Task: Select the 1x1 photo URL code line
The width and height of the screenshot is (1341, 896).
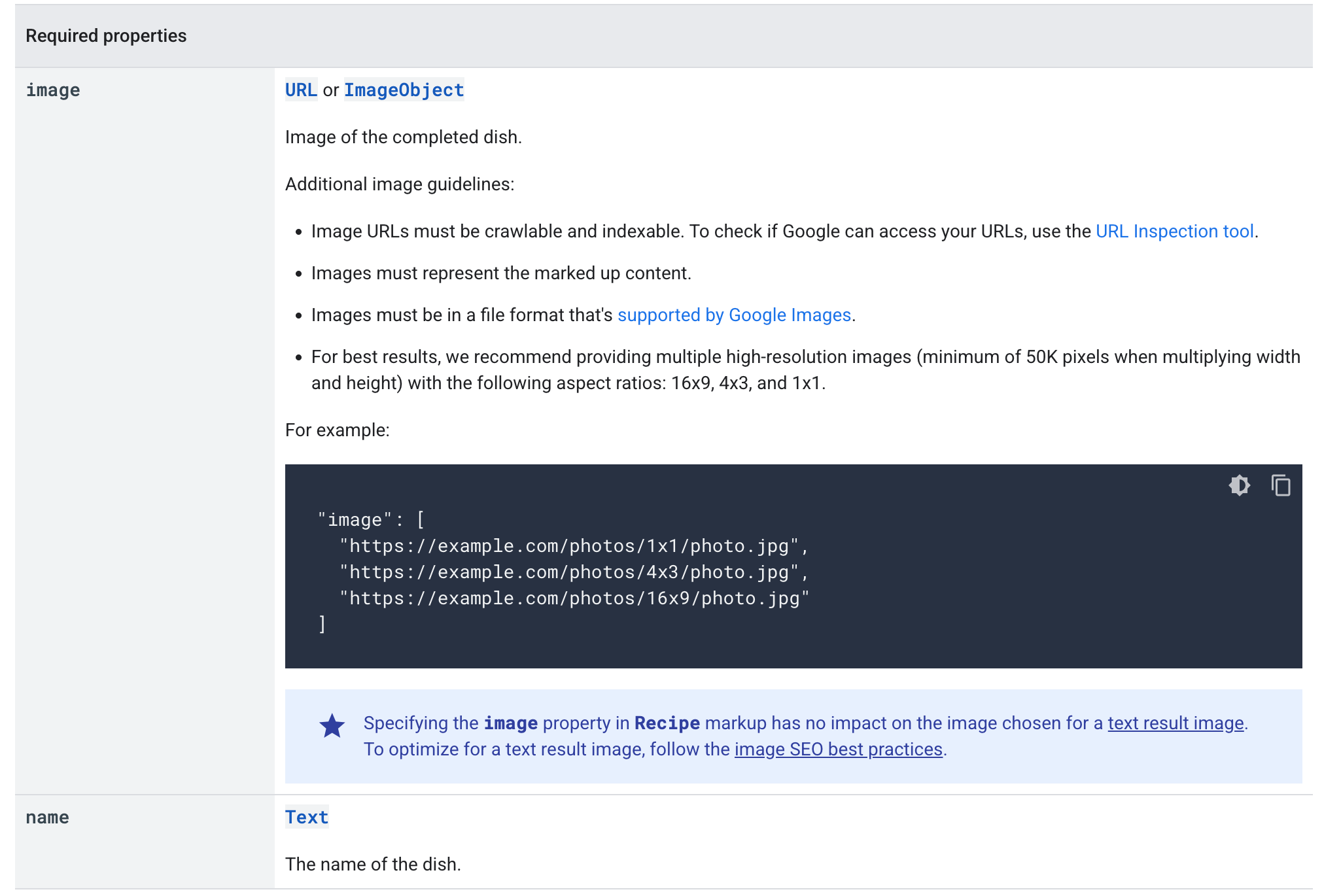Action: [x=572, y=545]
